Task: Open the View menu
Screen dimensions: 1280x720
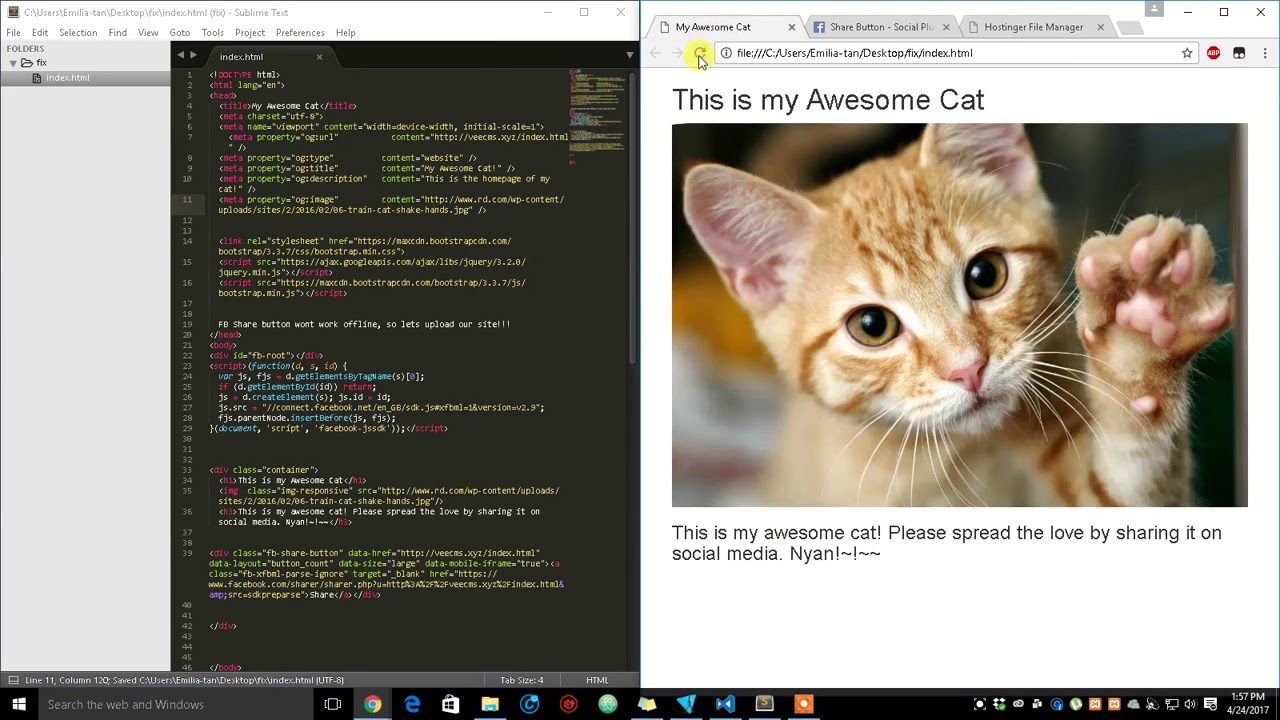Action: (x=148, y=32)
